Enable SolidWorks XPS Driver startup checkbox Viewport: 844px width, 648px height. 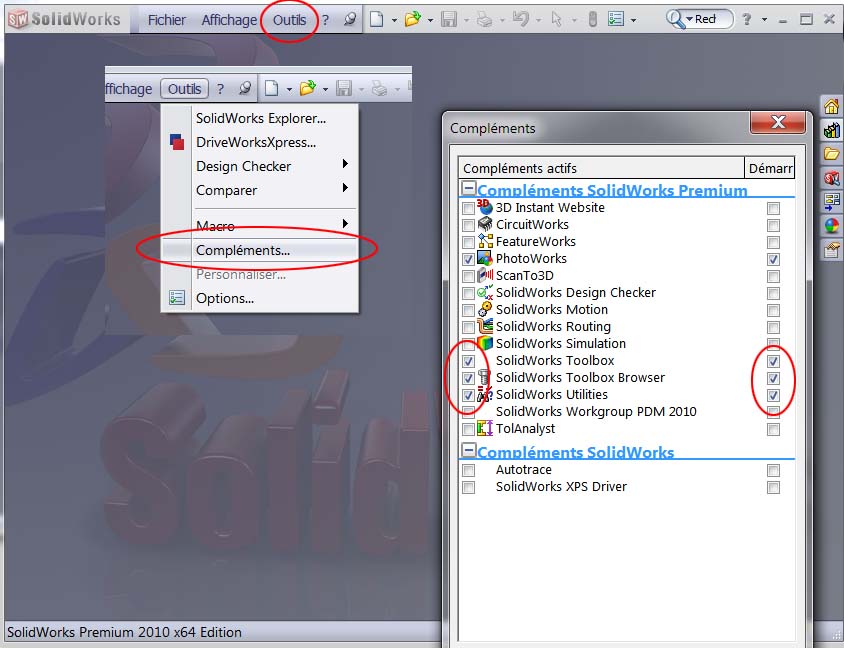773,487
